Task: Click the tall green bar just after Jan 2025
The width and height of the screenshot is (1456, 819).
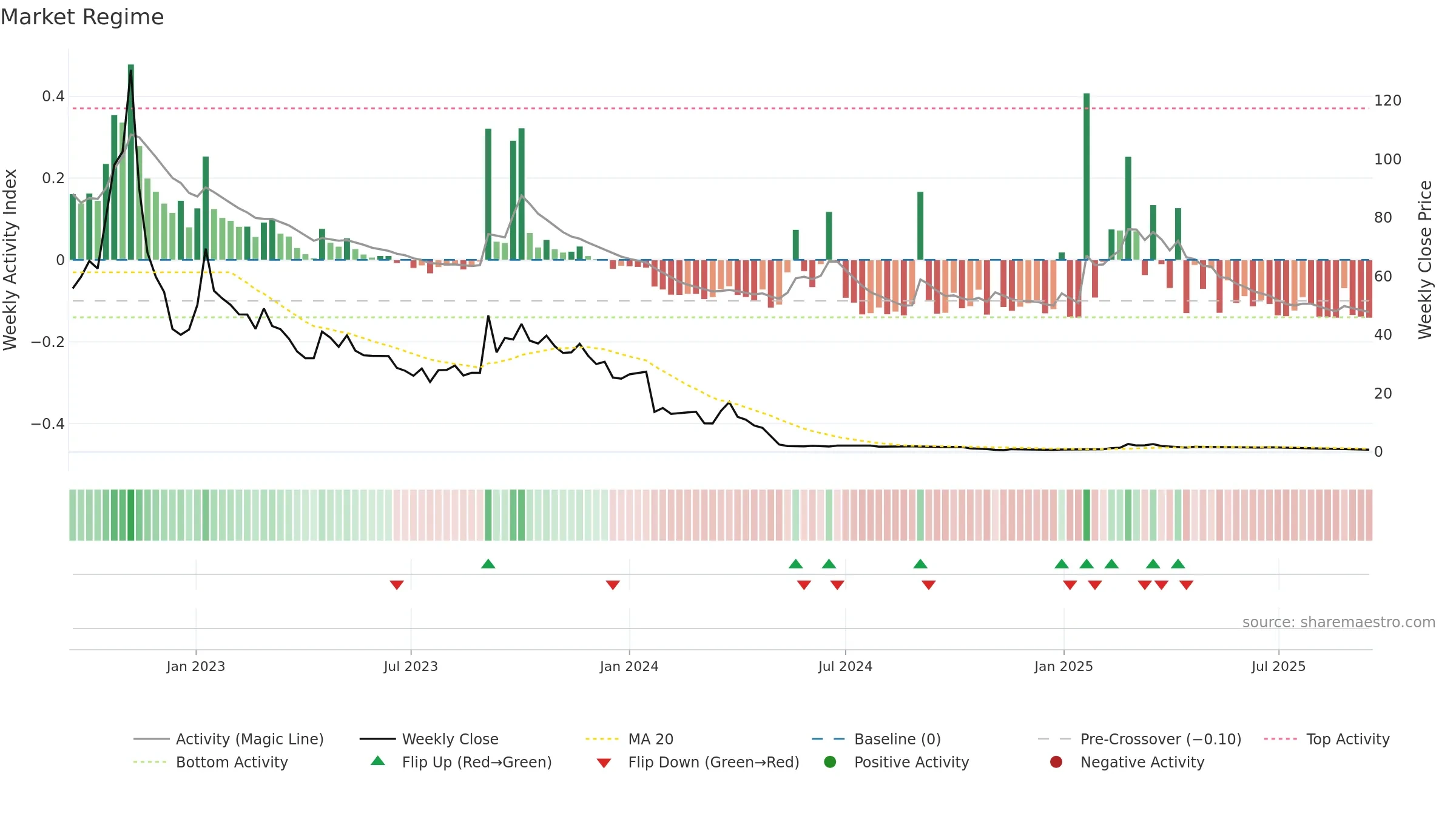Action: click(1087, 177)
